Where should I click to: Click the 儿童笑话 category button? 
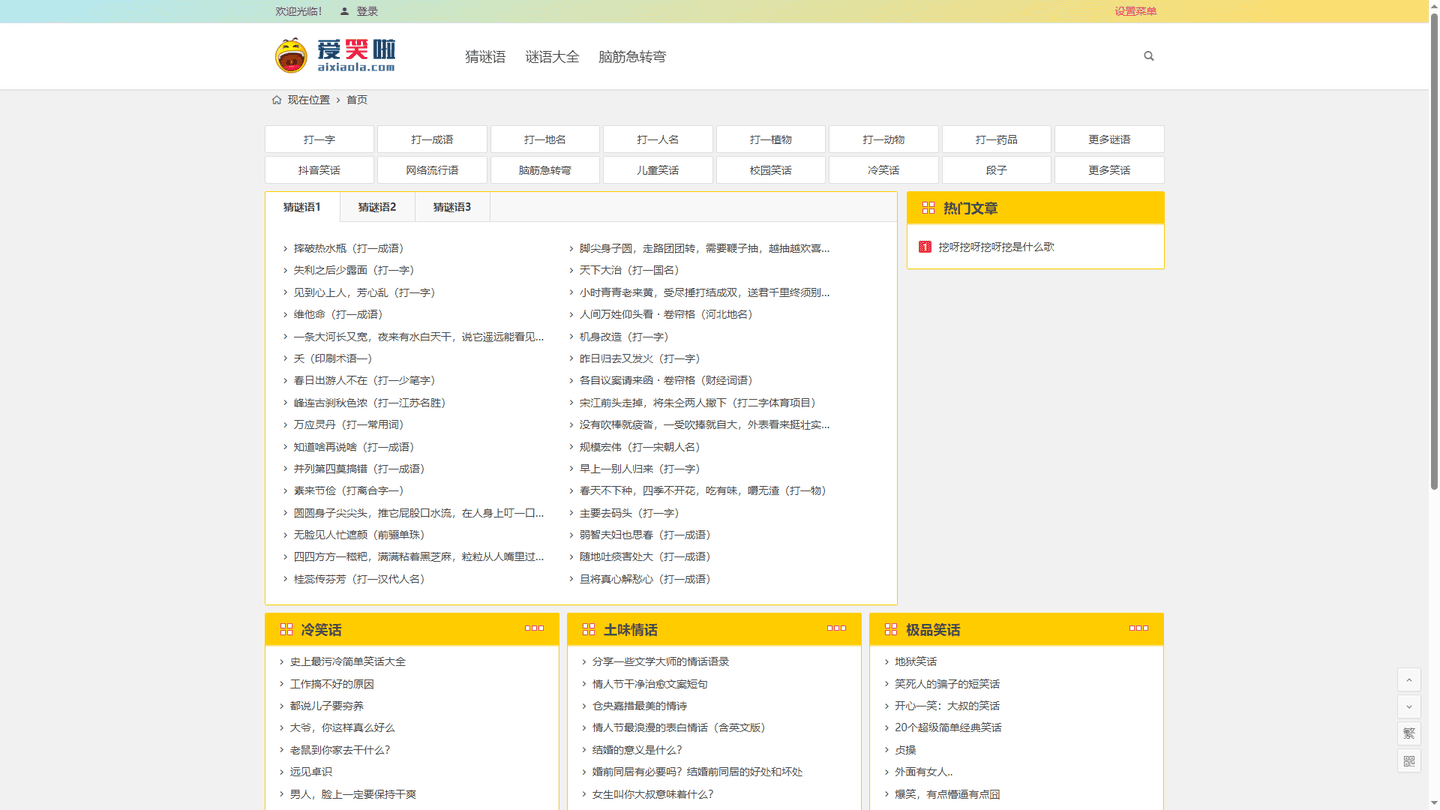[658, 170]
